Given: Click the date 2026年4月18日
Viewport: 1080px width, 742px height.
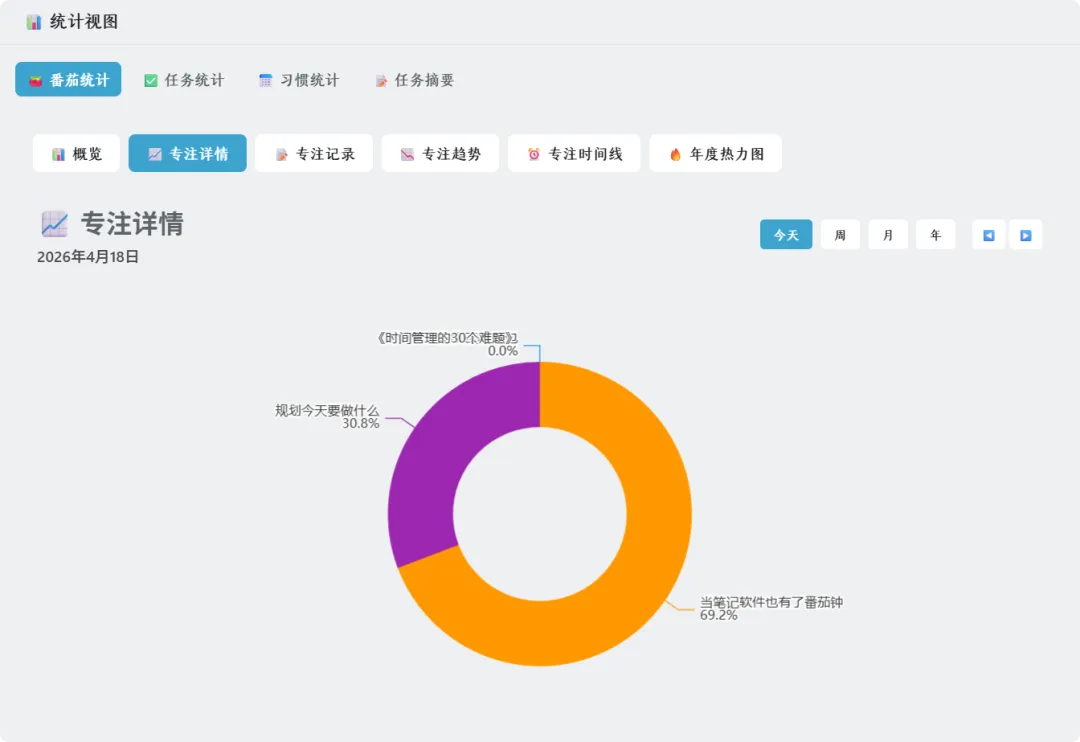Looking at the screenshot, I should point(87,257).
